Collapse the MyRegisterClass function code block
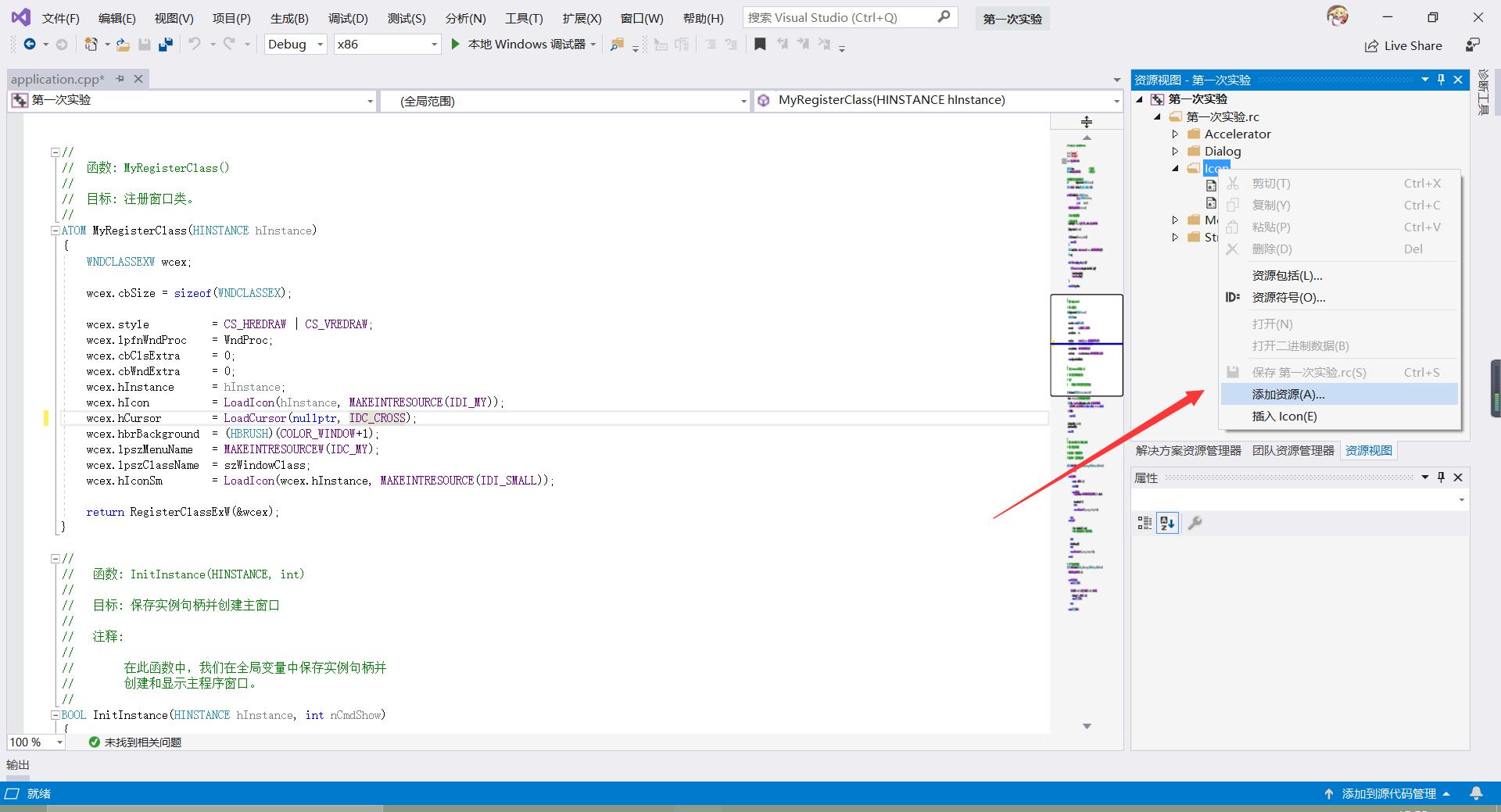 56,231
